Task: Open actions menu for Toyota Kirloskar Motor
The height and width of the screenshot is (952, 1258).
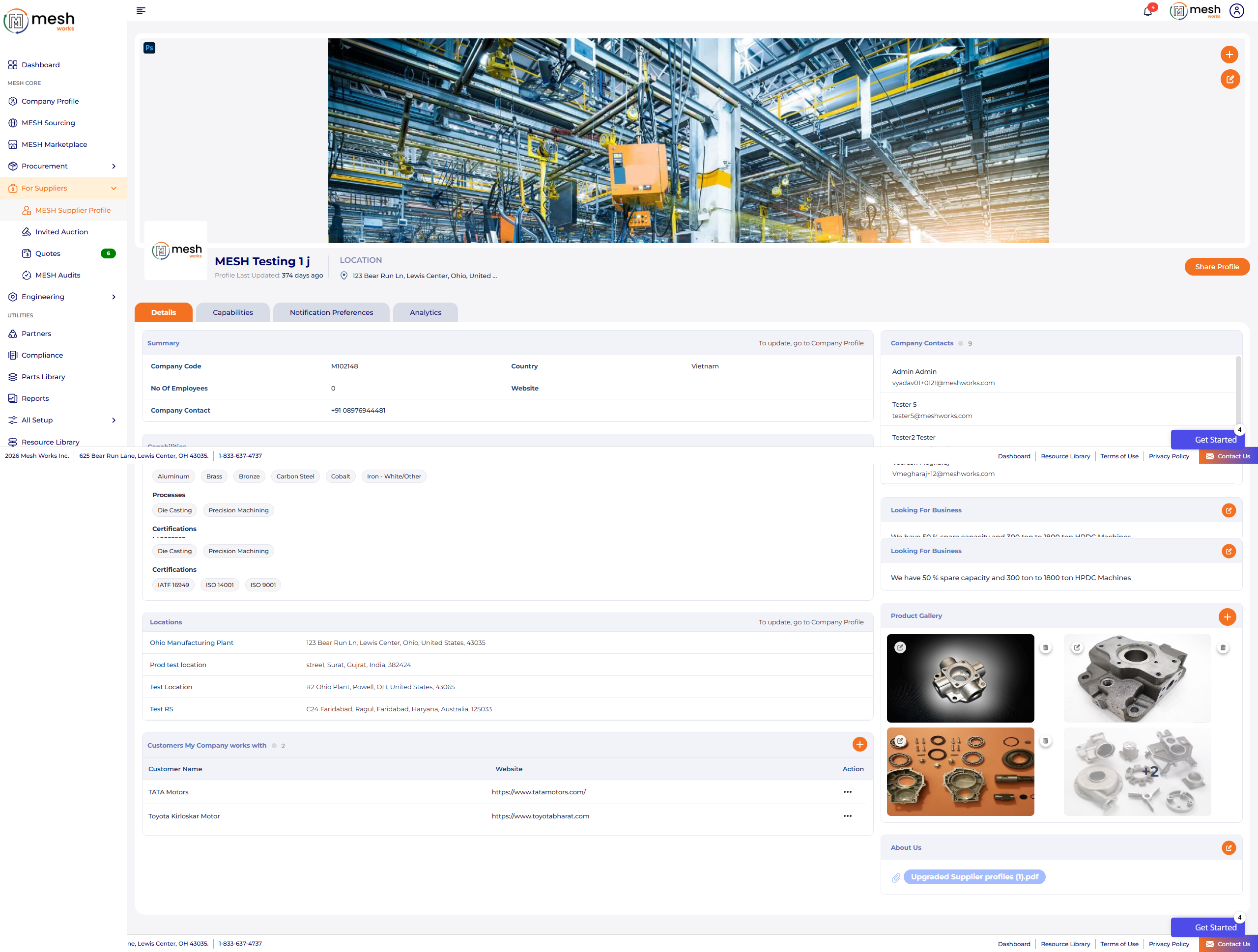Action: click(847, 816)
